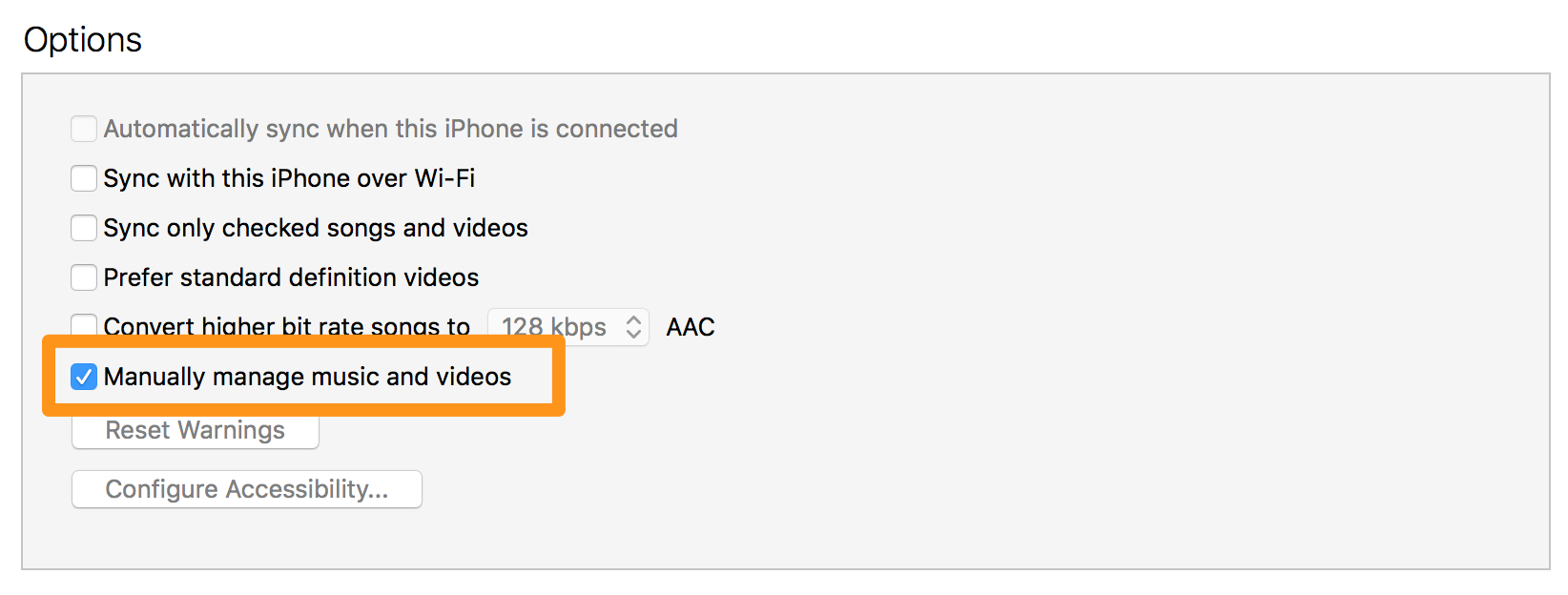Enable Sync with this iPhone over Wi-Fi checkbox
This screenshot has width=1568, height=595.
[x=84, y=178]
